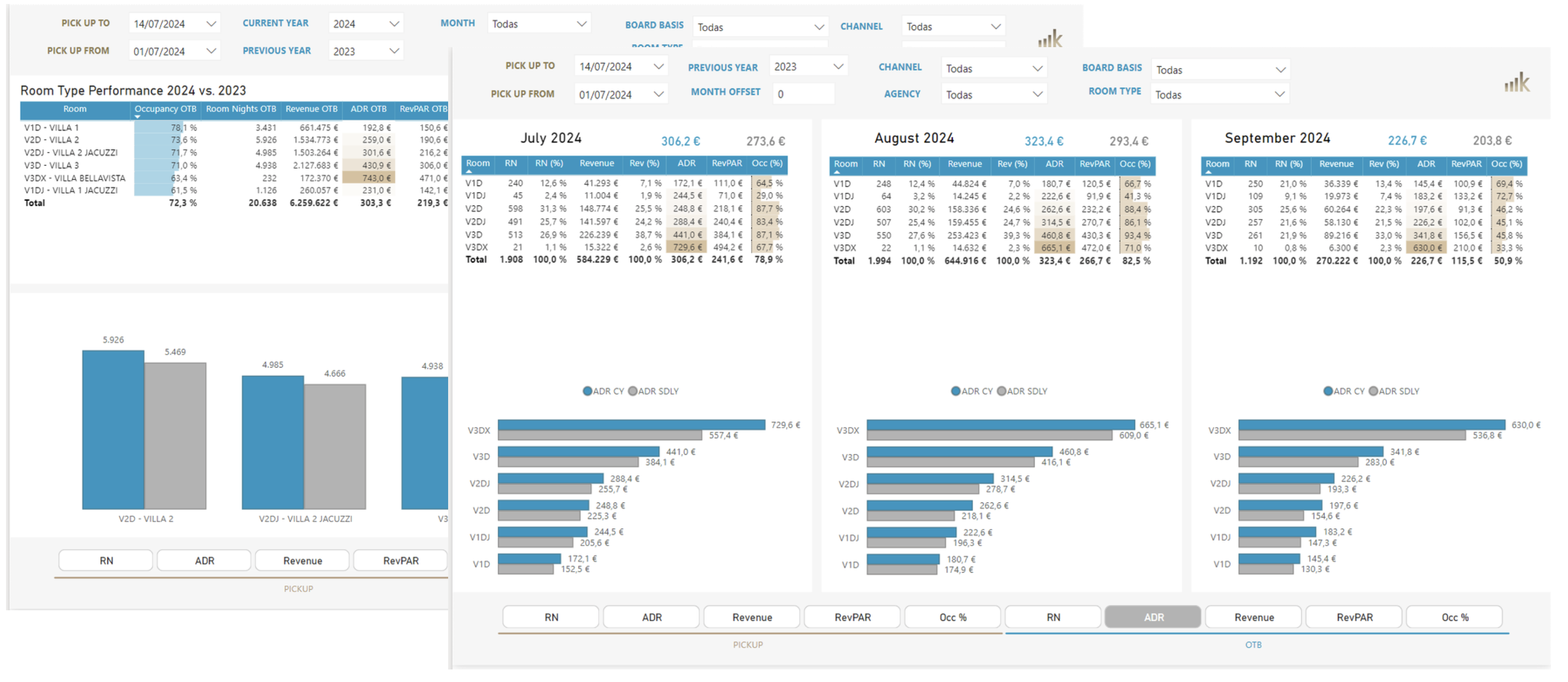Select the OTB RN button
This screenshot has width=1568, height=682.
[x=1053, y=617]
